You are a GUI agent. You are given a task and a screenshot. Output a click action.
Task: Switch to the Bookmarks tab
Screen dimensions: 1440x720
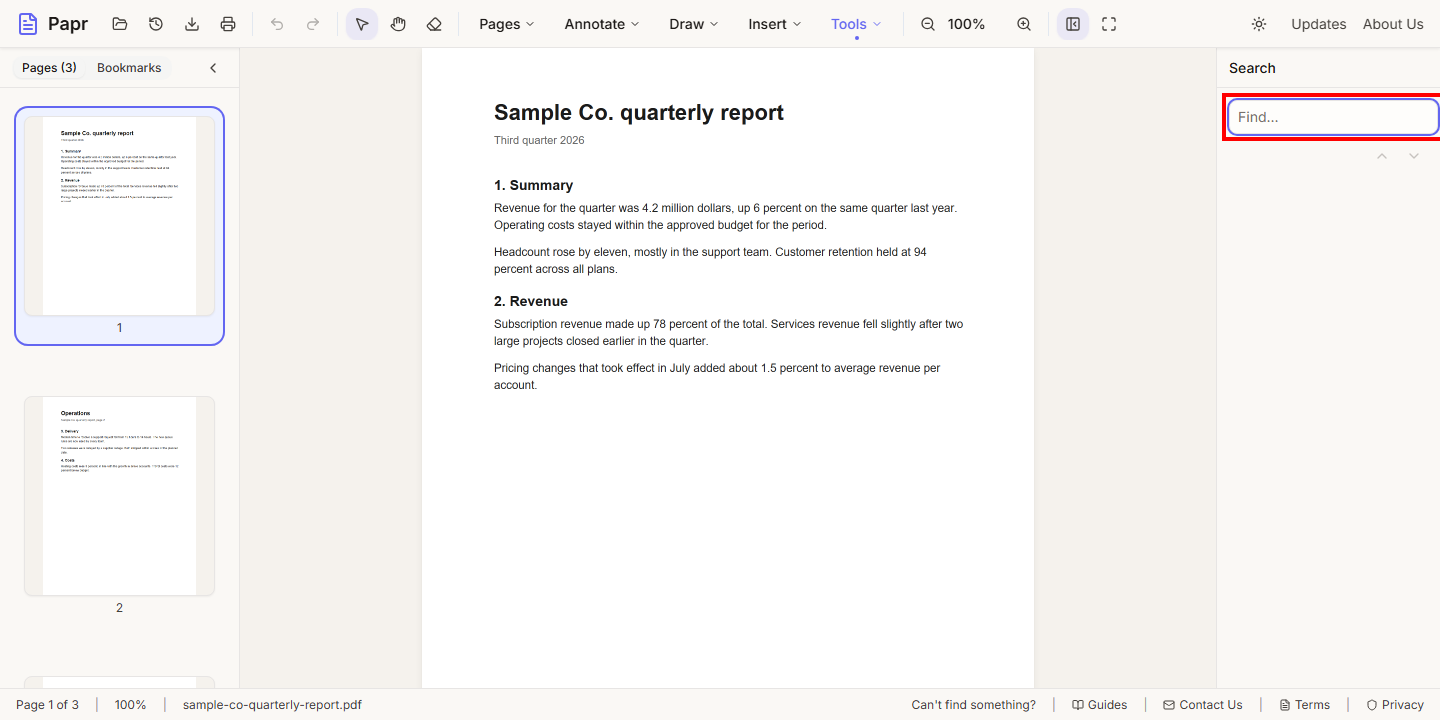tap(129, 68)
